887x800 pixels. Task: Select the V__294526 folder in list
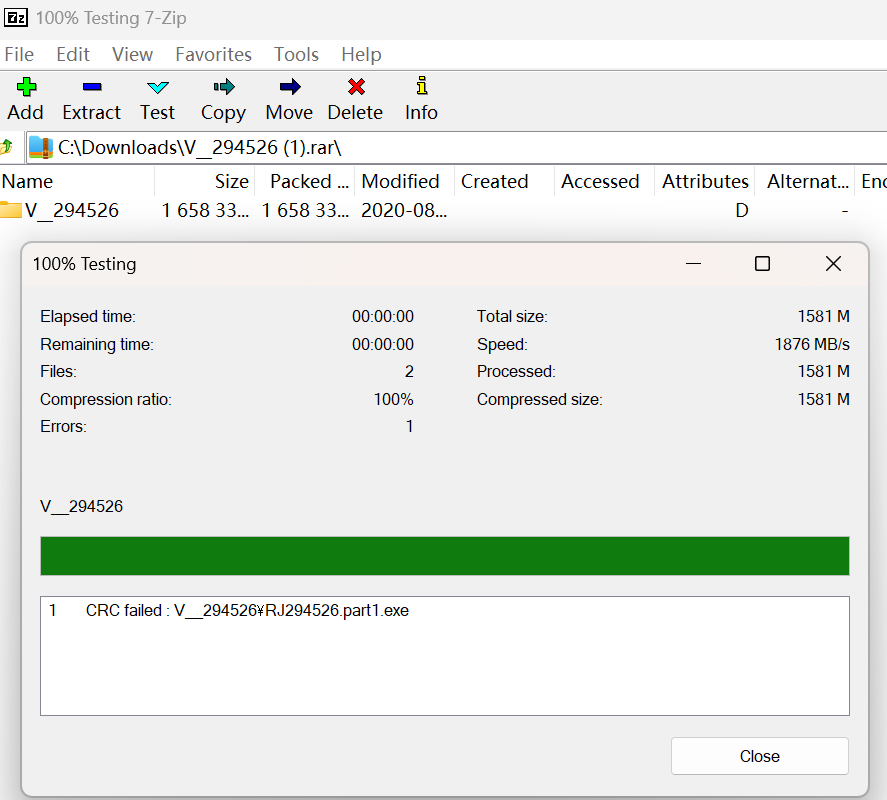70,210
